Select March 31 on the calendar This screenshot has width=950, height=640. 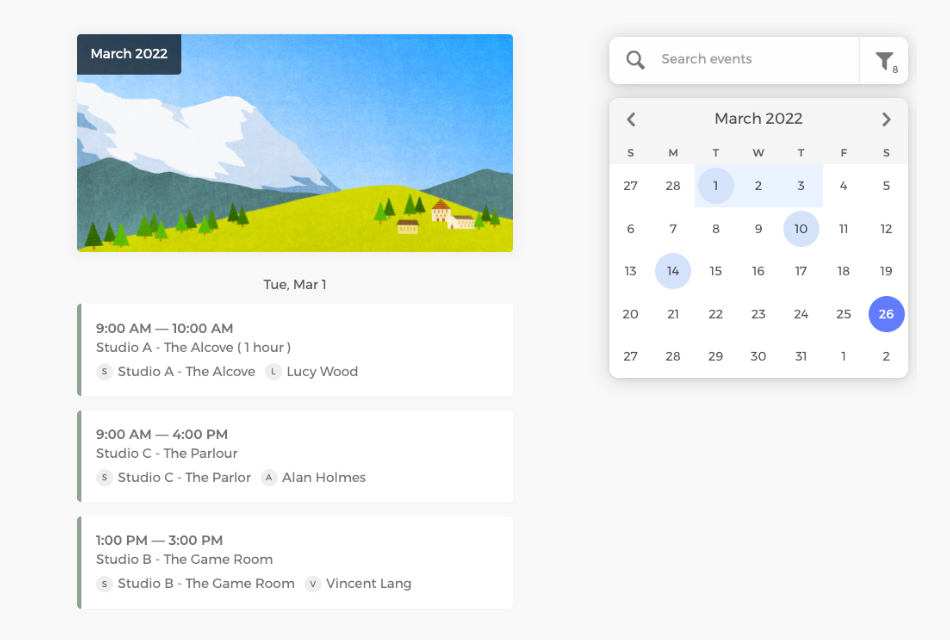[x=801, y=357]
